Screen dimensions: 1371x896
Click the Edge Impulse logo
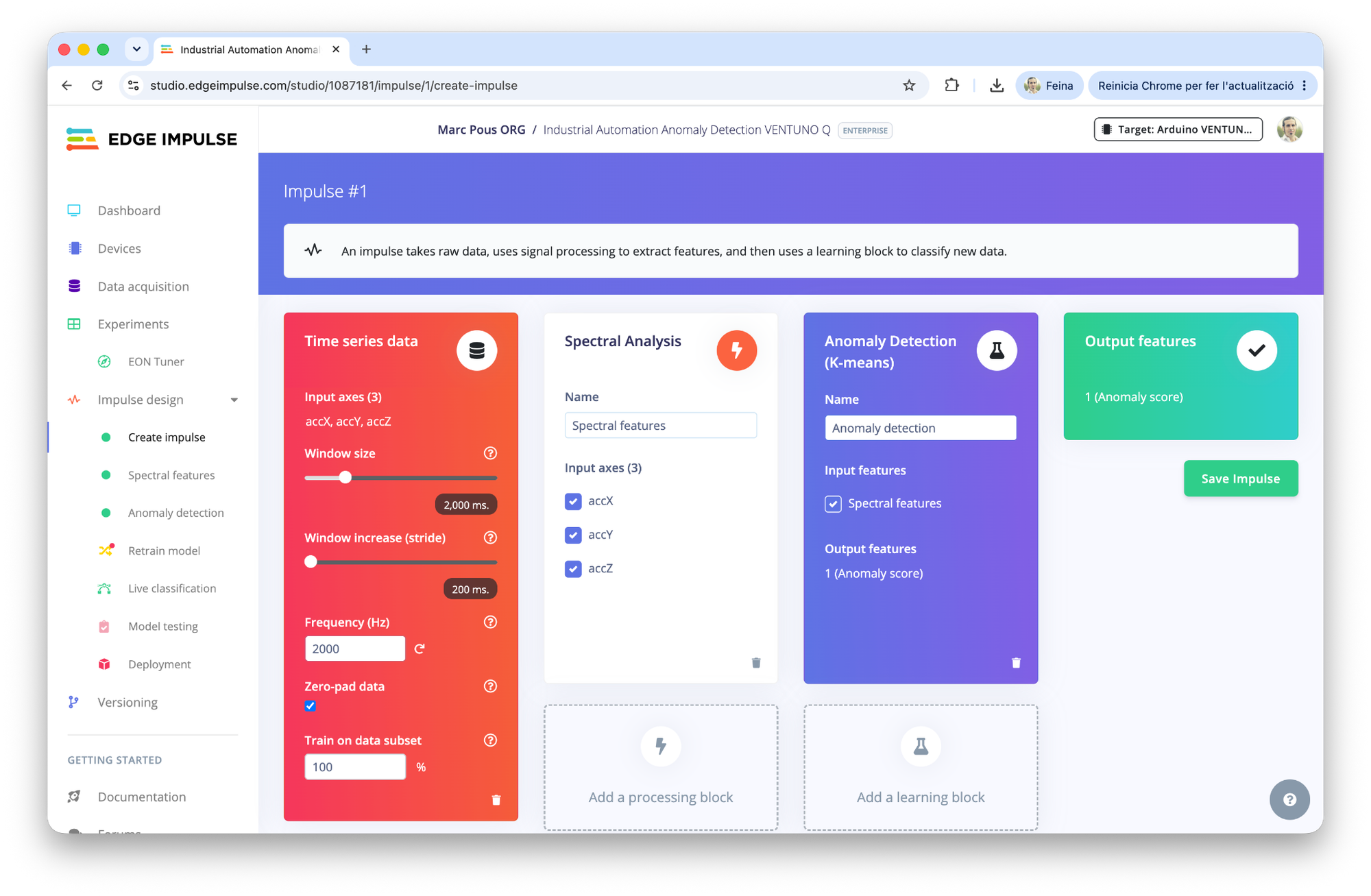[151, 139]
